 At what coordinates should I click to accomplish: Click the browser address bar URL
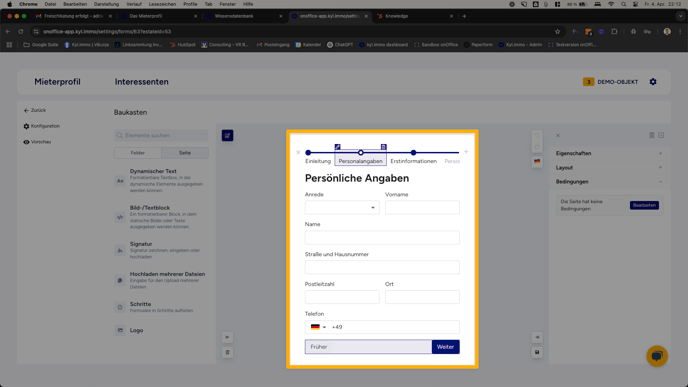click(x=107, y=32)
